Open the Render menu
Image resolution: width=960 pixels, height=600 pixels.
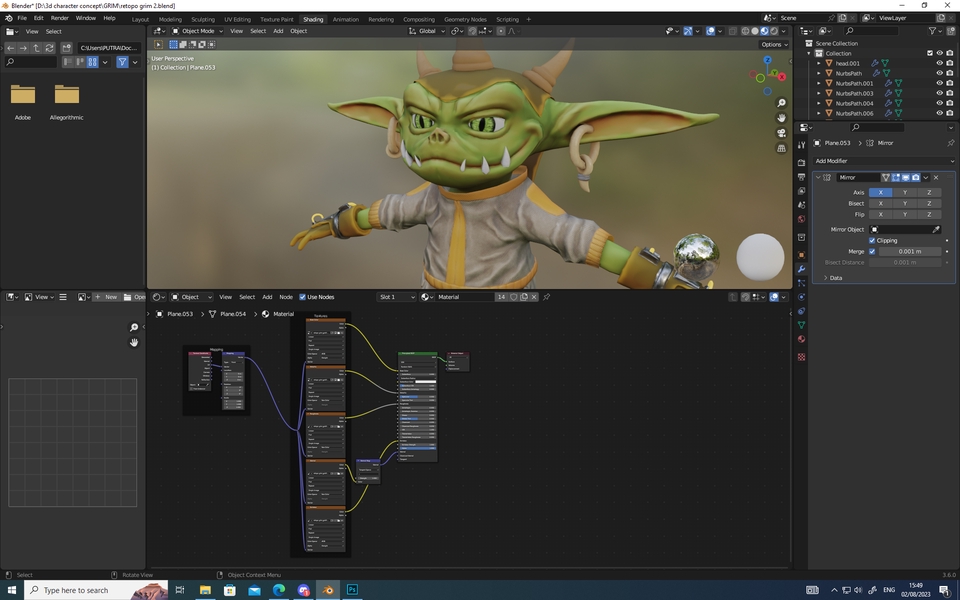(59, 18)
